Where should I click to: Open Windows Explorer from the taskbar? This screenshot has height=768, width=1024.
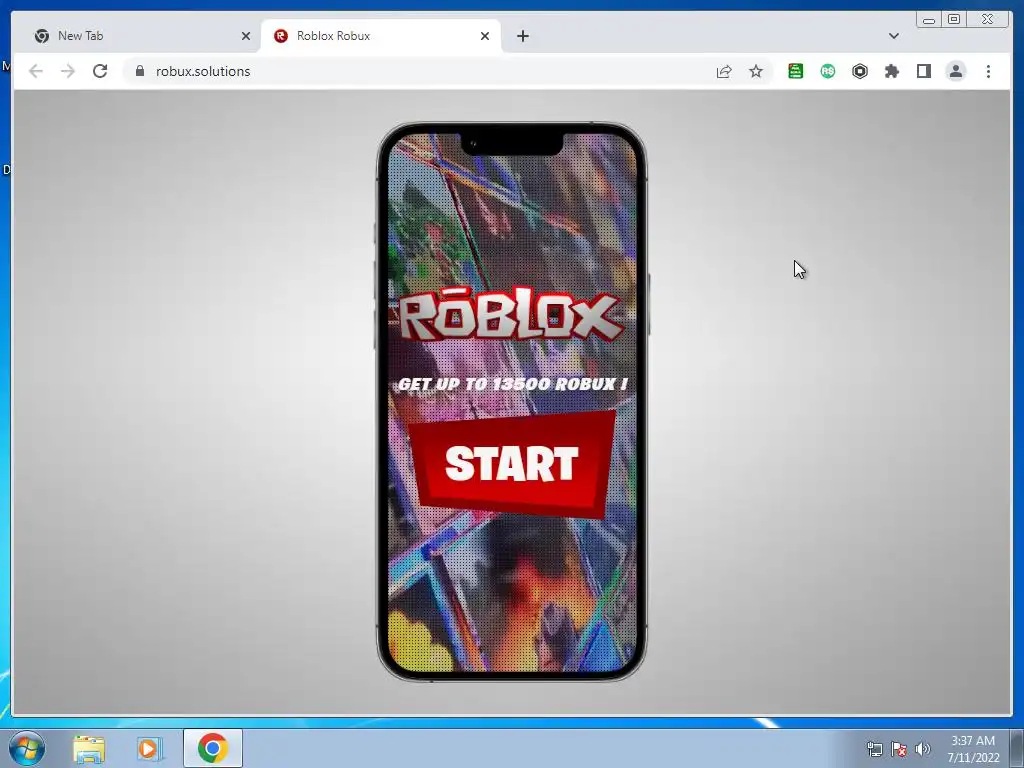point(89,748)
